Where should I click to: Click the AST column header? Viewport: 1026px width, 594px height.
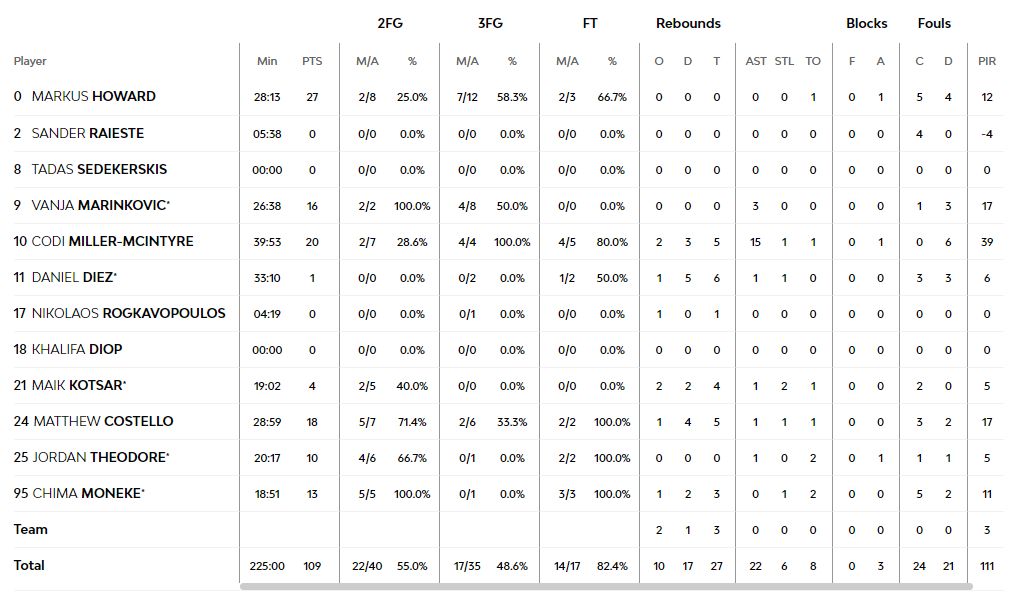click(x=756, y=61)
